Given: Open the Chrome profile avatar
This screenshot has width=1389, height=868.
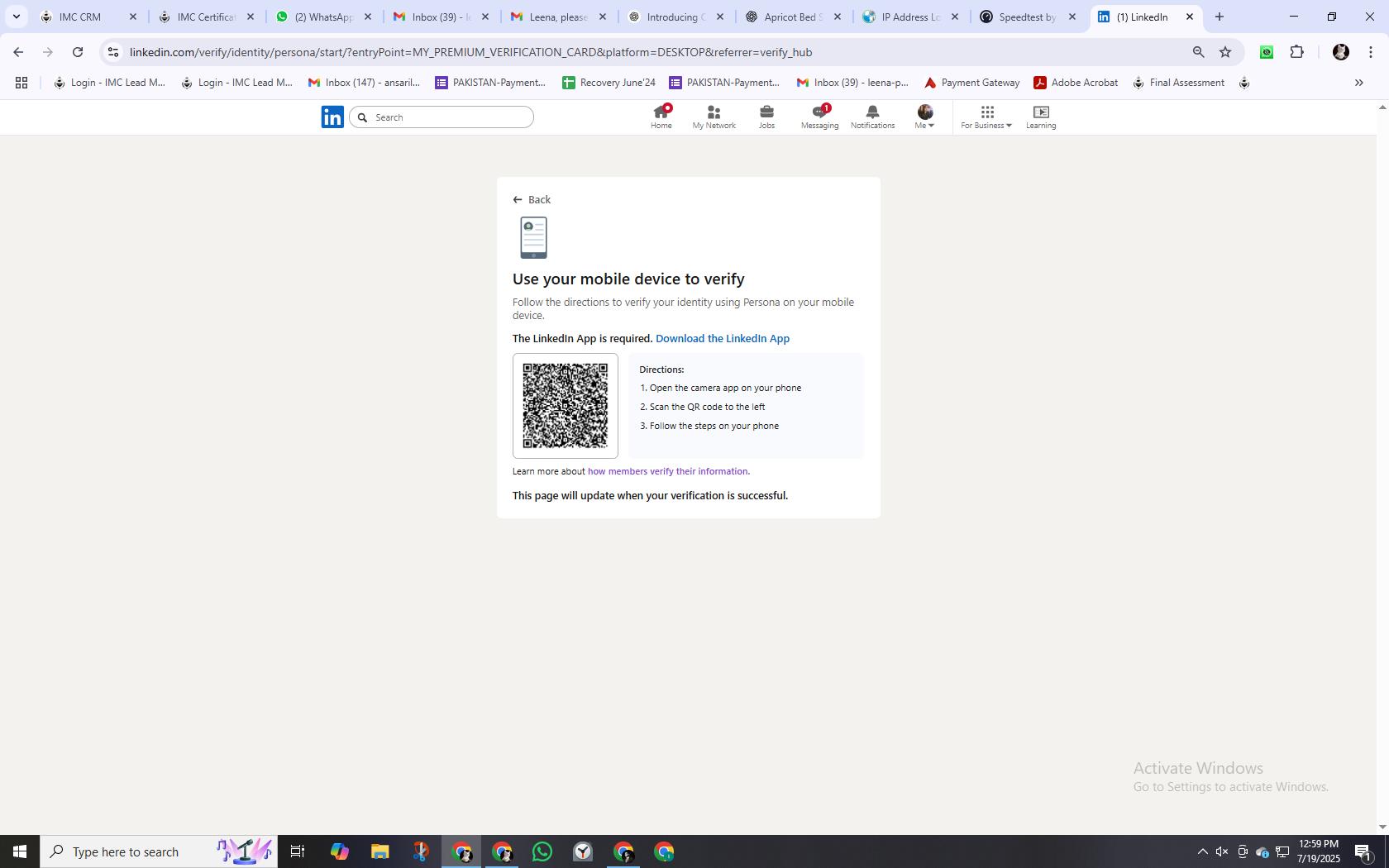Looking at the screenshot, I should tap(1341, 52).
